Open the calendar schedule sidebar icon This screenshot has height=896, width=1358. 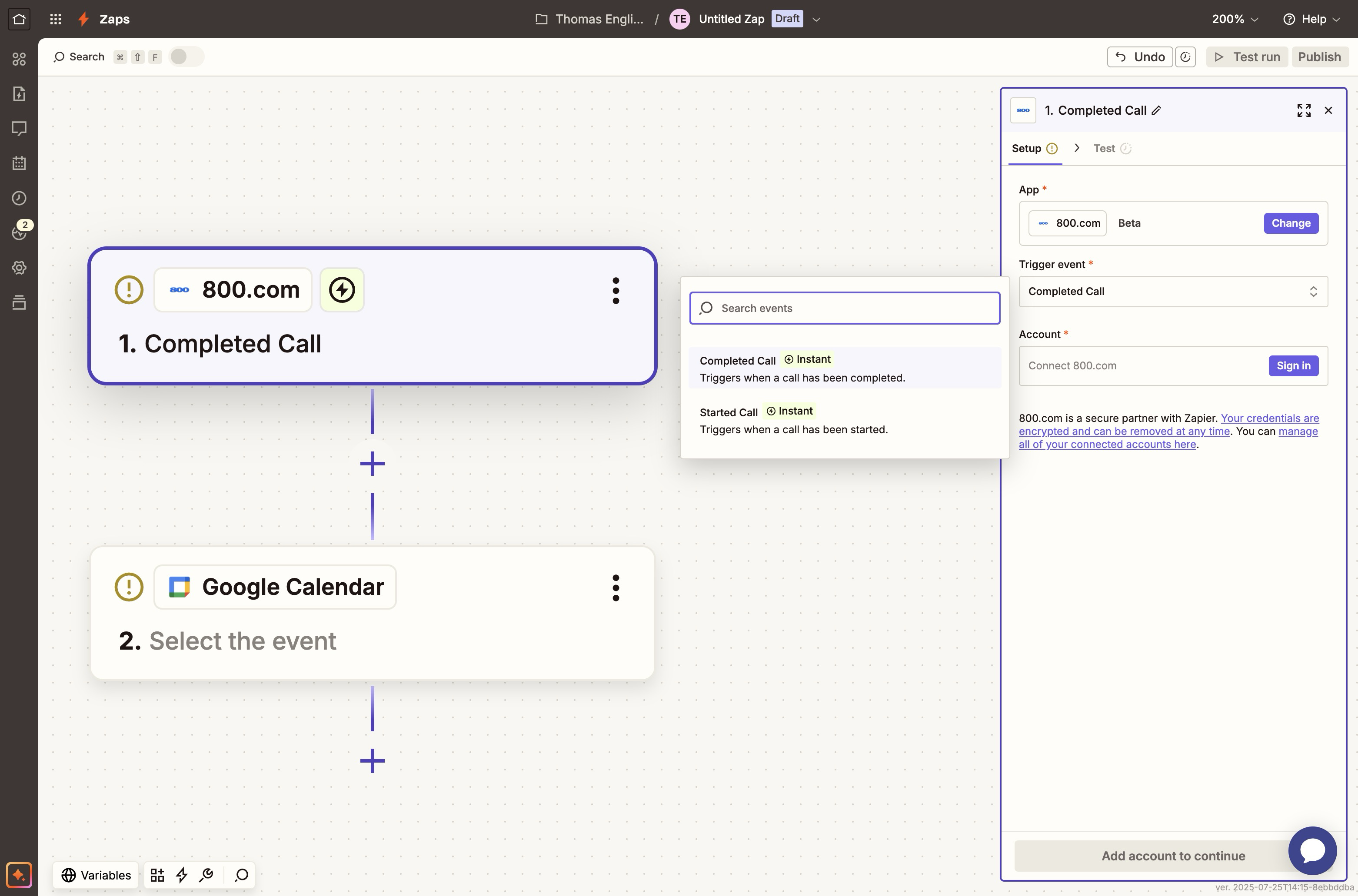19,163
